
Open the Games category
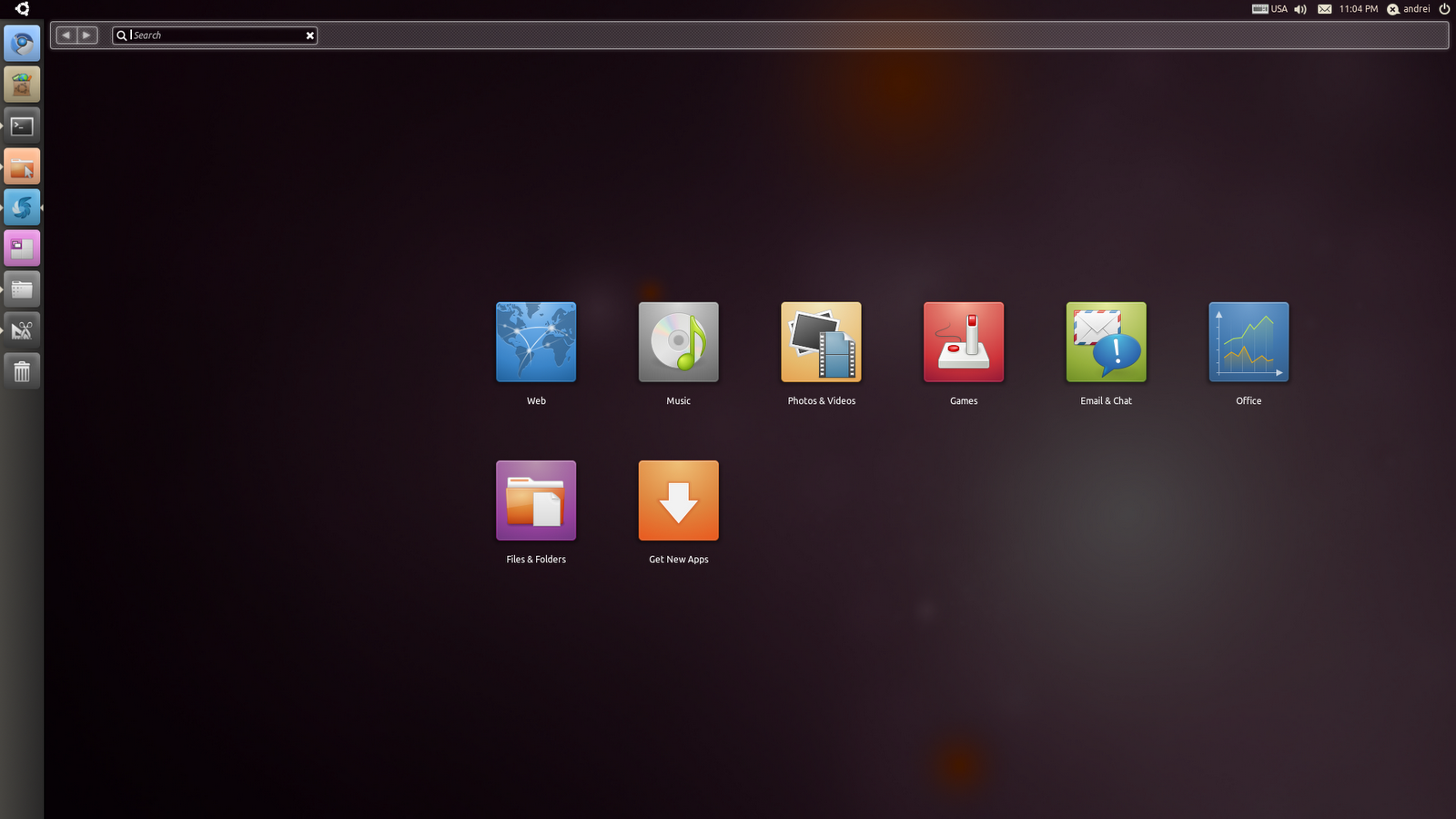964,342
